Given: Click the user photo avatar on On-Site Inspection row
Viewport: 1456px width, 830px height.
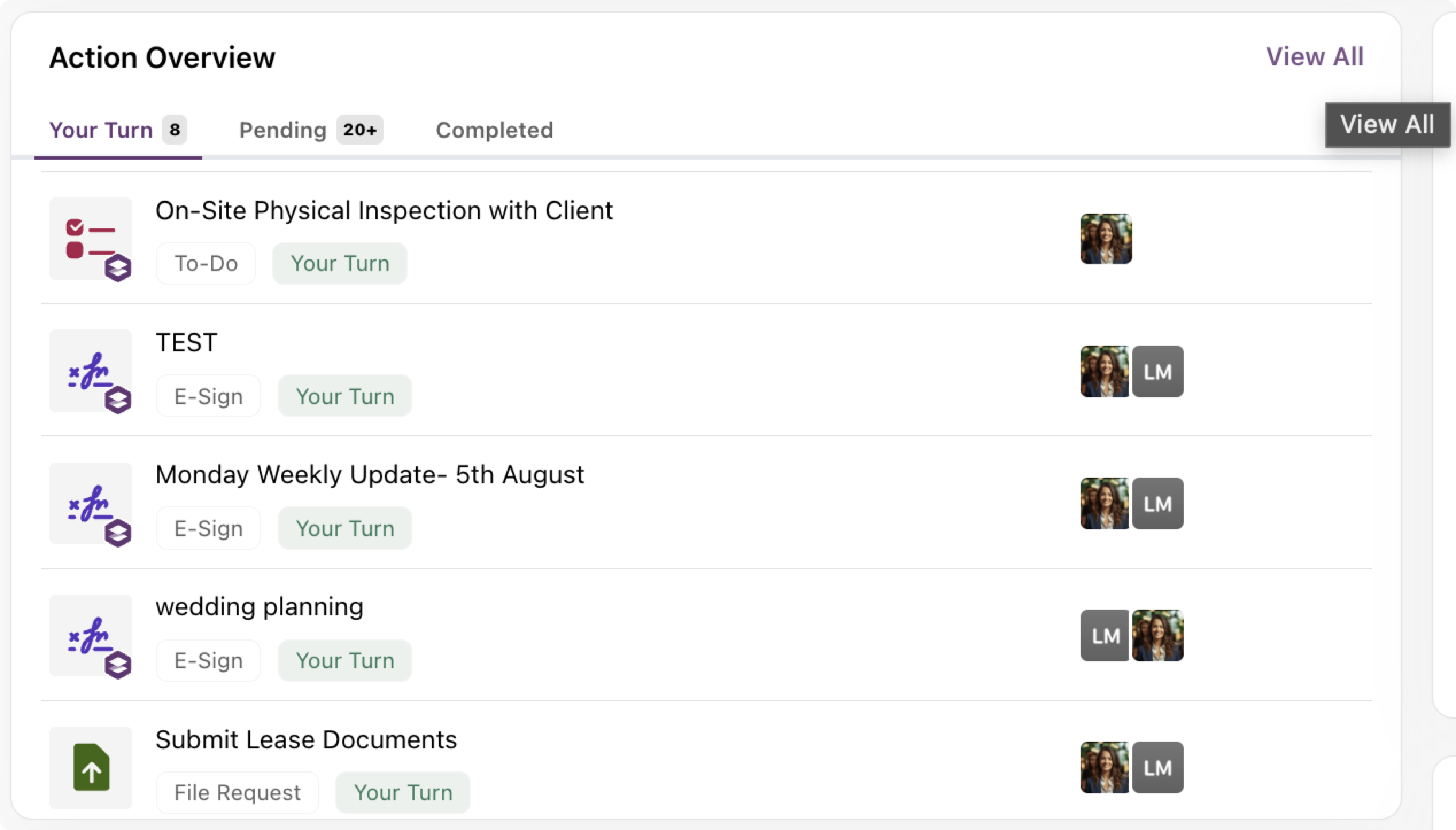Looking at the screenshot, I should [x=1106, y=239].
